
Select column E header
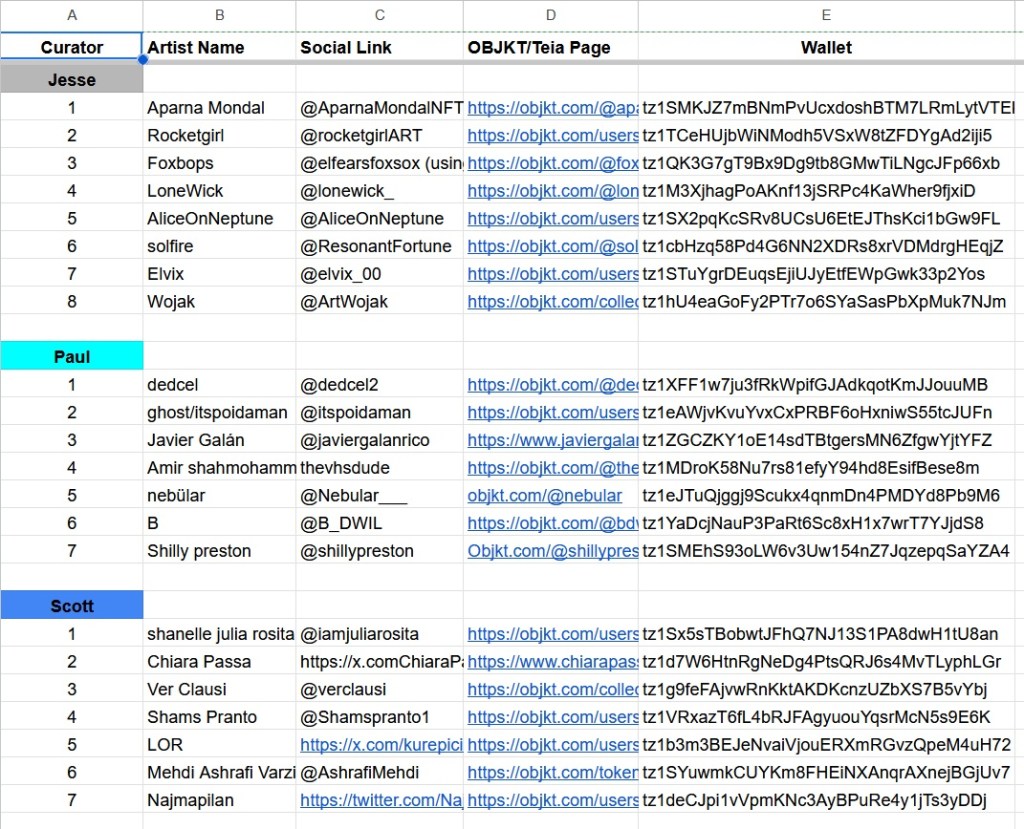coord(826,15)
